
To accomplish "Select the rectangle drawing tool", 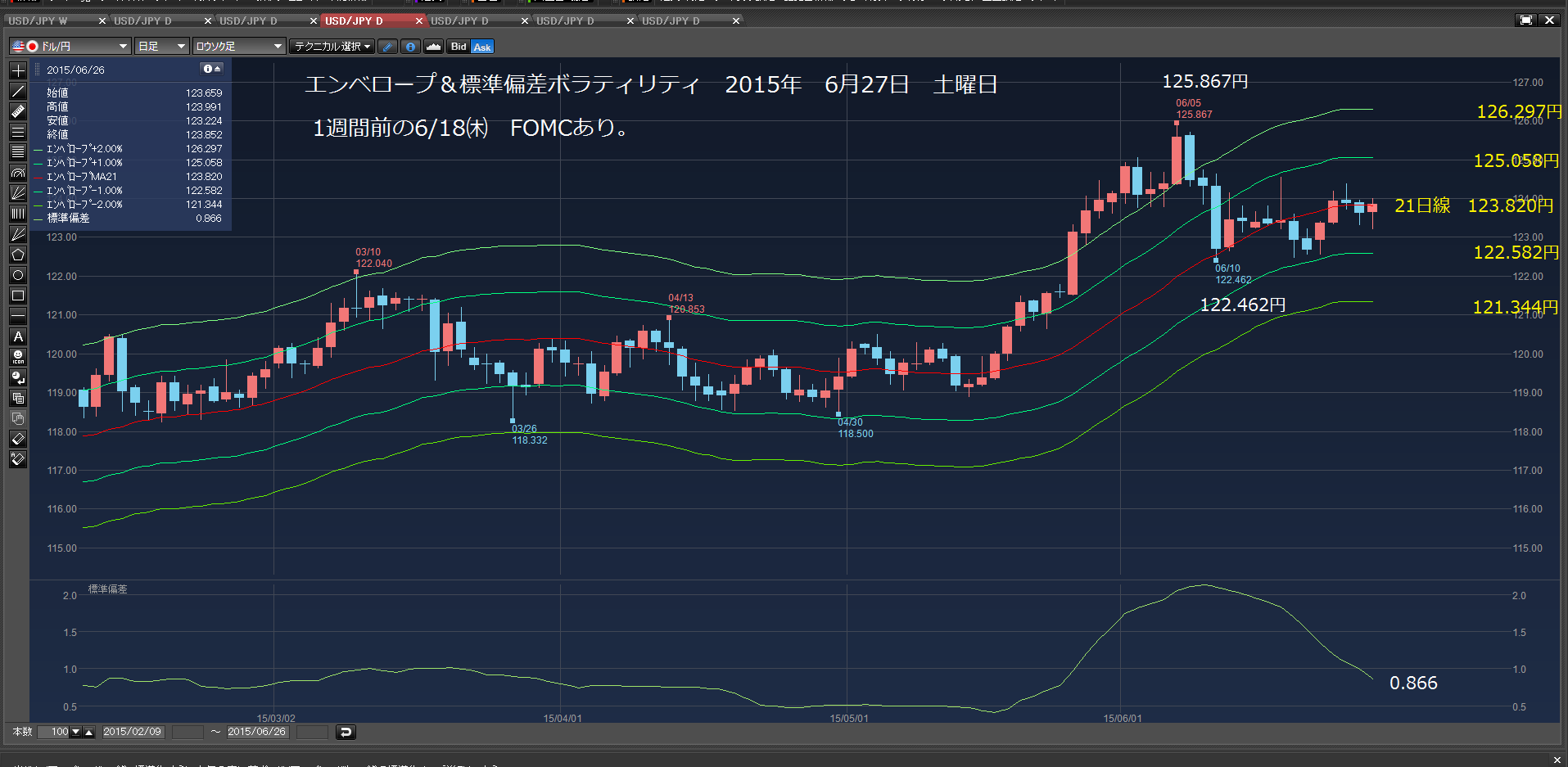I will tap(18, 296).
